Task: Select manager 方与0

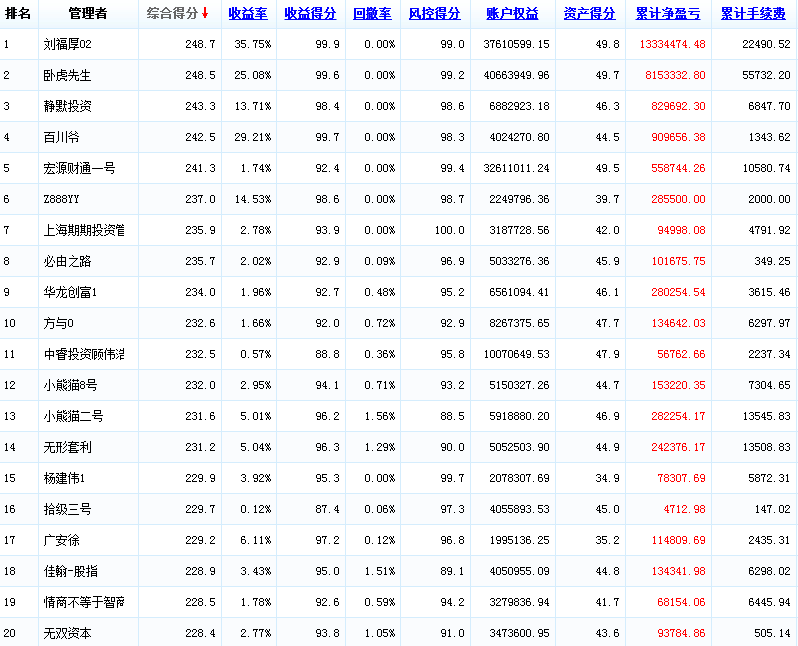Action: 59,323
